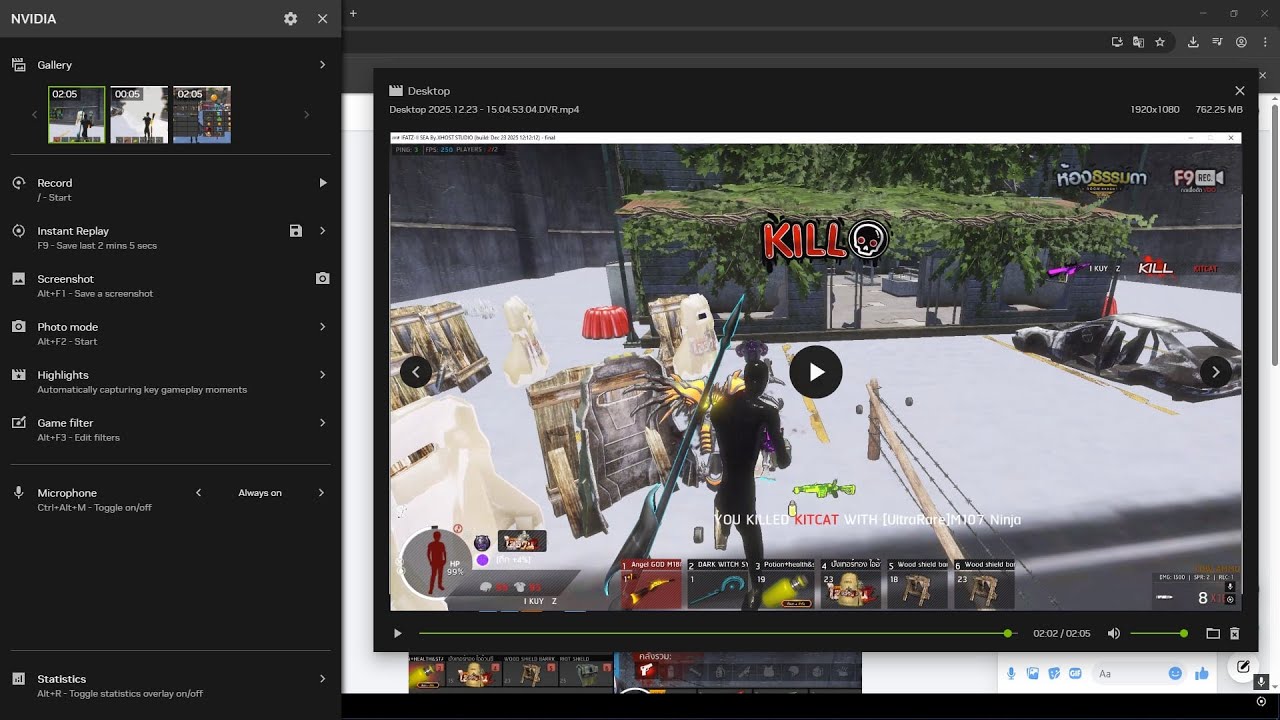Viewport: 1280px width, 720px height.
Task: Open file location with folder icon
Action: coord(1213,634)
